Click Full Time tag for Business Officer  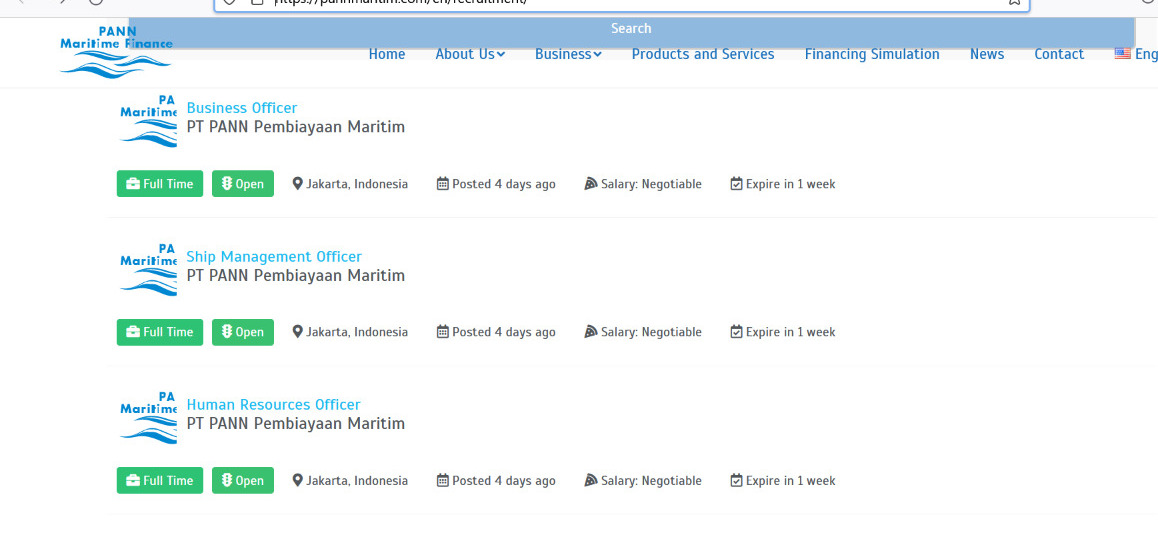160,184
